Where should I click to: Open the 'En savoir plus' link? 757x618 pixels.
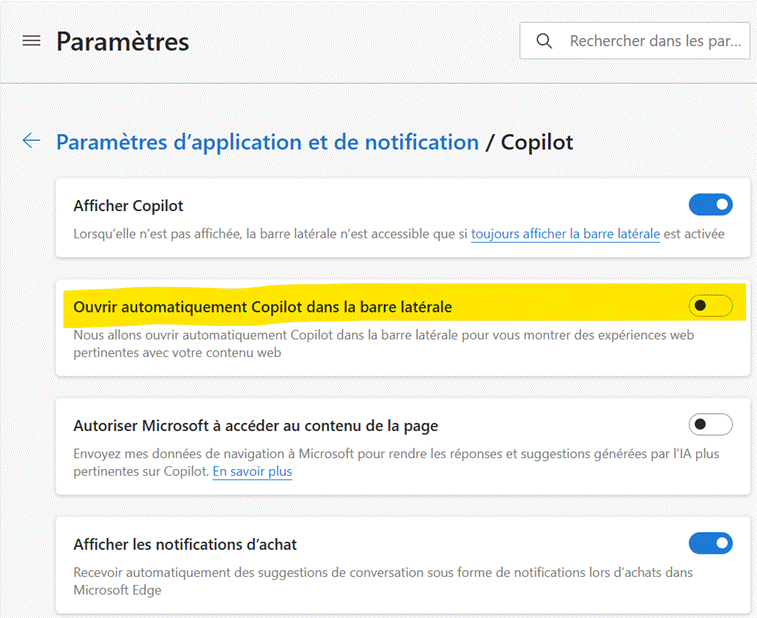coord(252,472)
